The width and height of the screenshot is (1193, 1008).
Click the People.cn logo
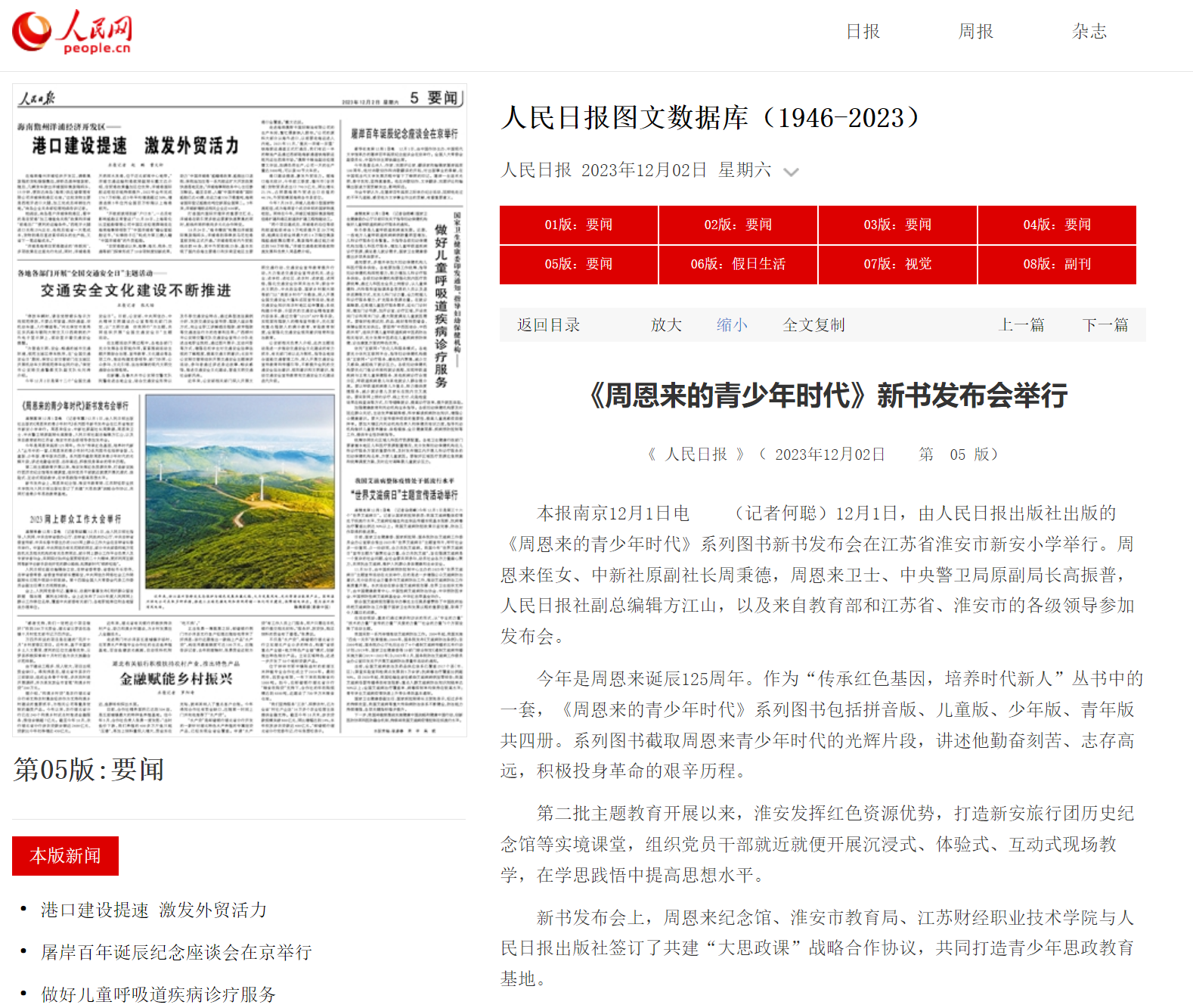tap(72, 33)
